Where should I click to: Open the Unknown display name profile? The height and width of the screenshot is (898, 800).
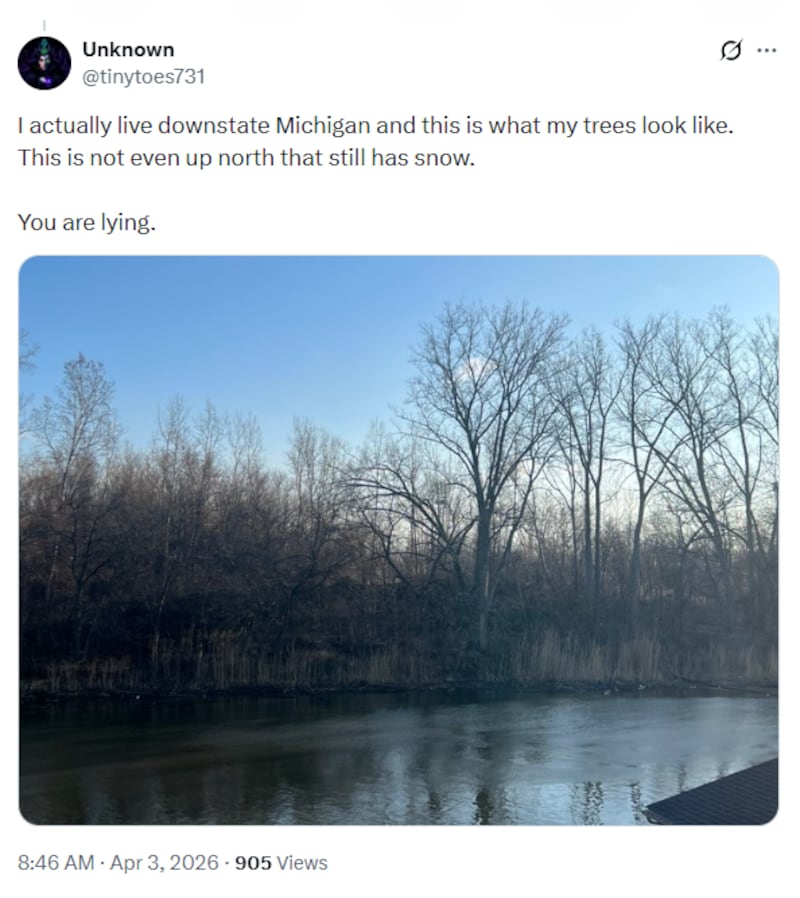tap(128, 50)
